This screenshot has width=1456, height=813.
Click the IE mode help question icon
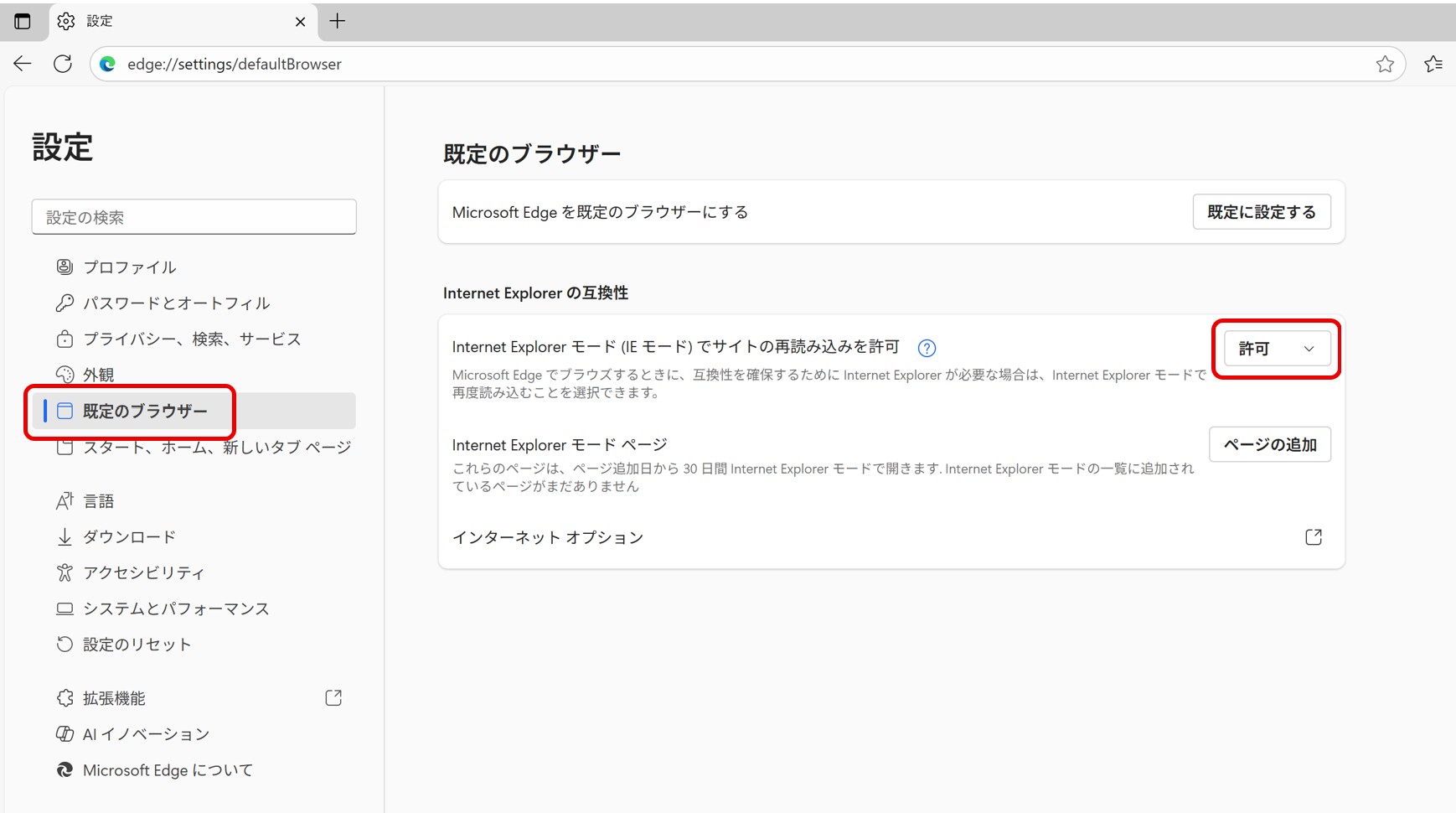coord(927,348)
